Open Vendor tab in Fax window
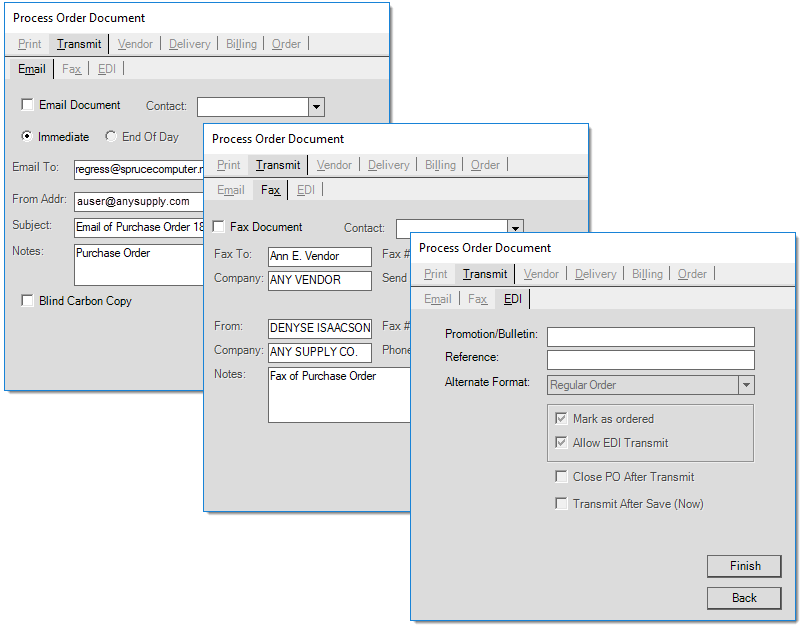 coord(335,165)
